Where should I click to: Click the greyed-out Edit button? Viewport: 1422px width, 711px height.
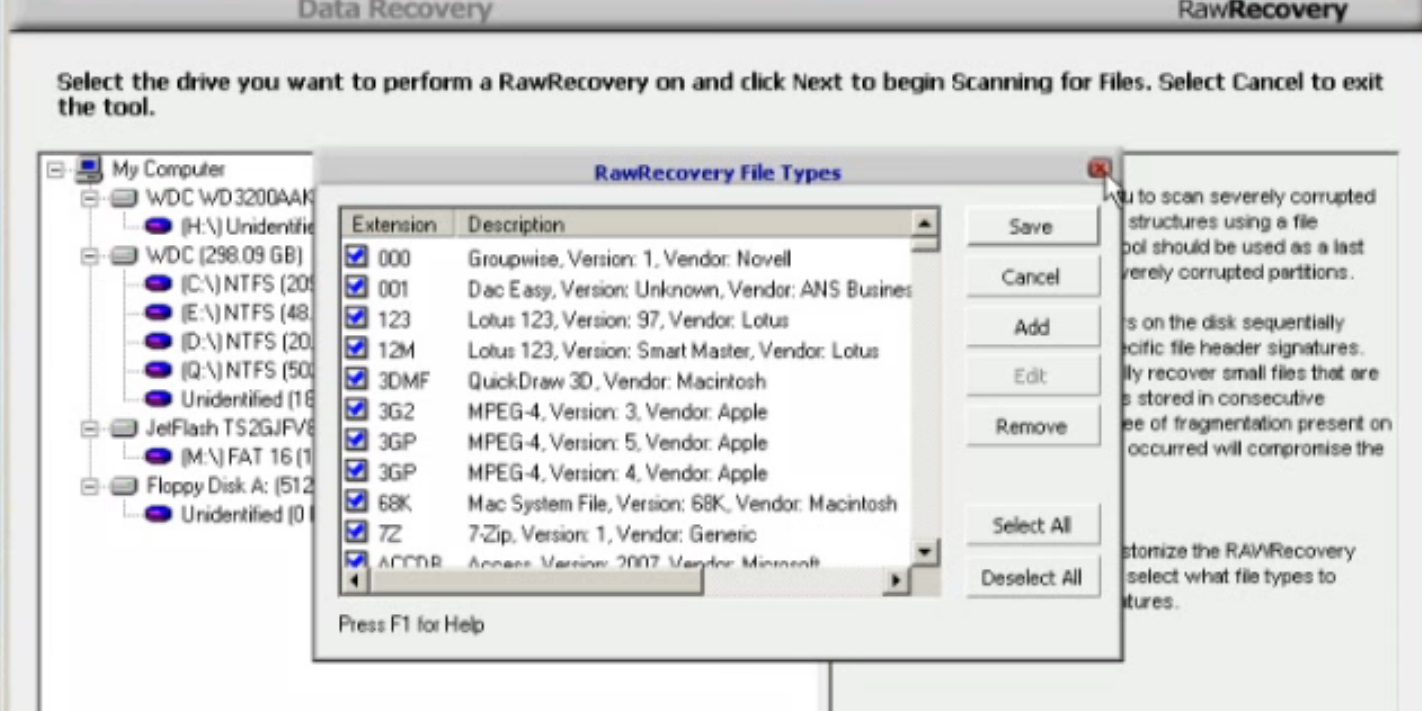[1032, 377]
